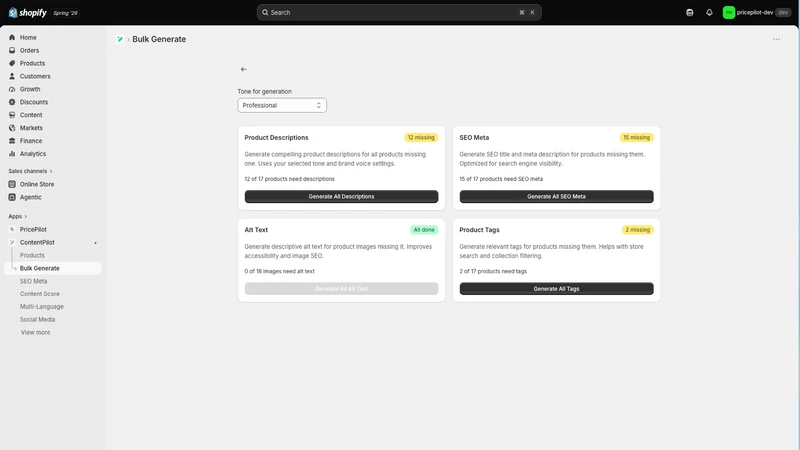
Task: Click Generate All SEO Meta button
Action: click(556, 196)
